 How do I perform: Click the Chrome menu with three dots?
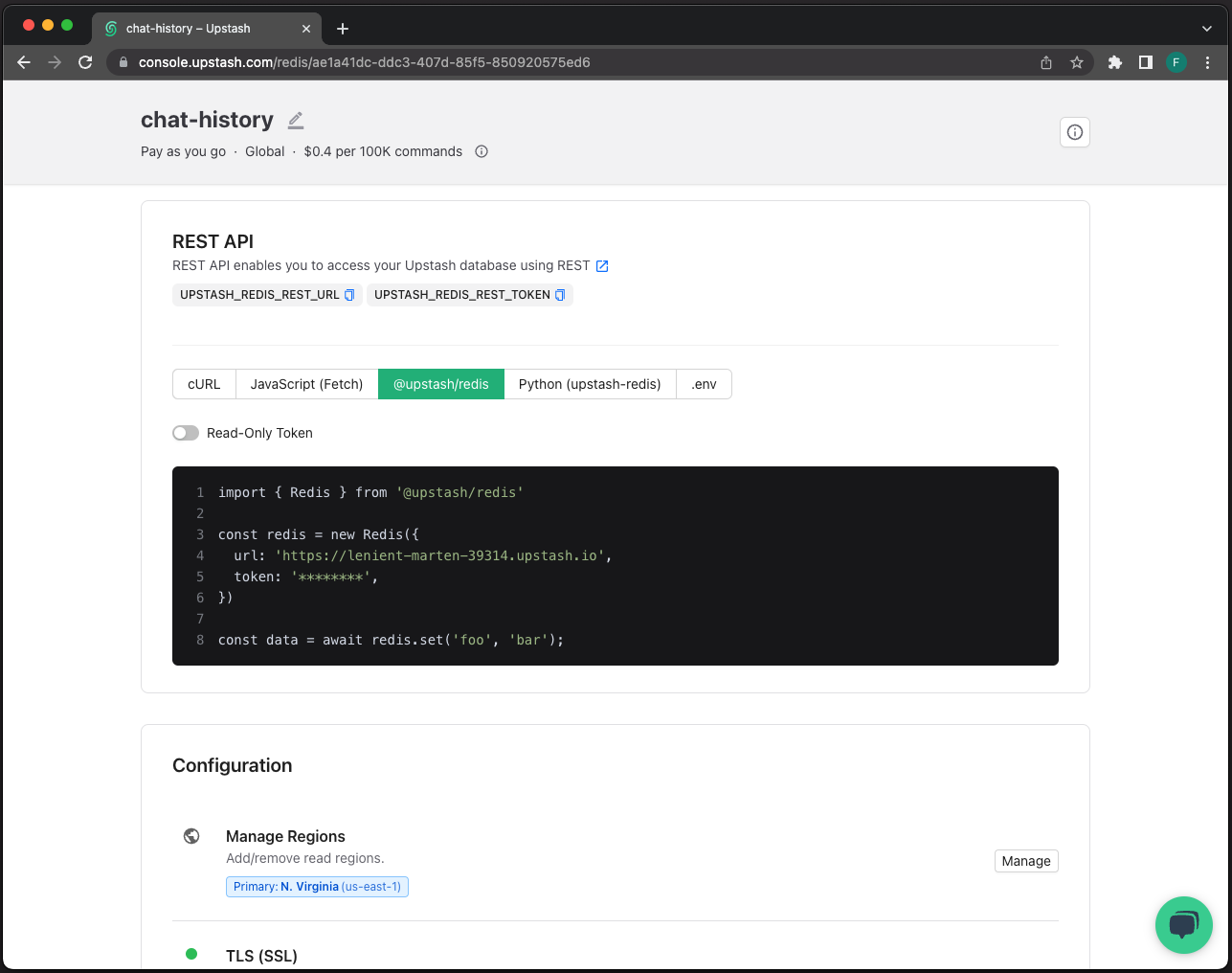(x=1207, y=61)
